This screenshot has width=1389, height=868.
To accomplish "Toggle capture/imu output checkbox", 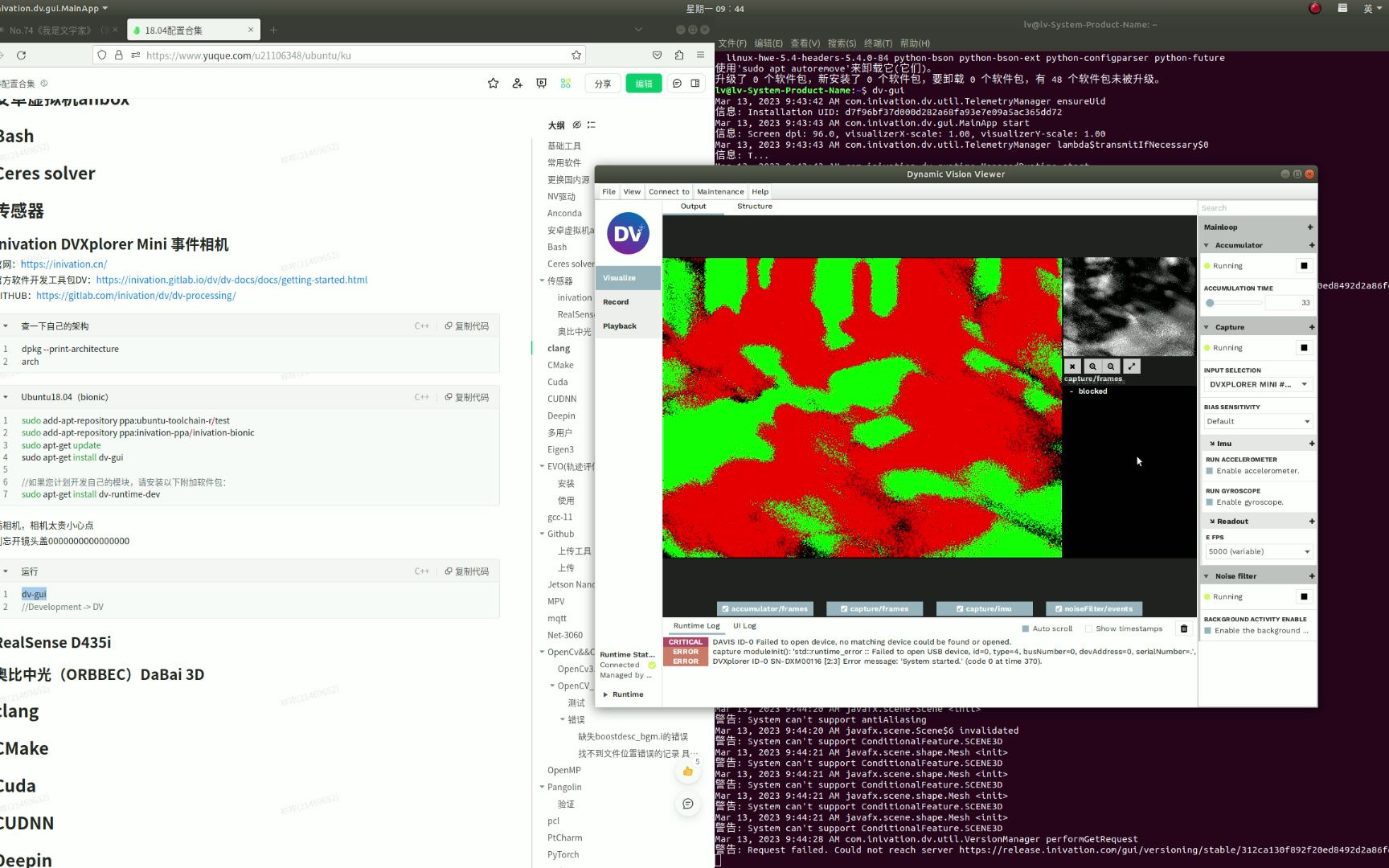I will pyautogui.click(x=960, y=609).
